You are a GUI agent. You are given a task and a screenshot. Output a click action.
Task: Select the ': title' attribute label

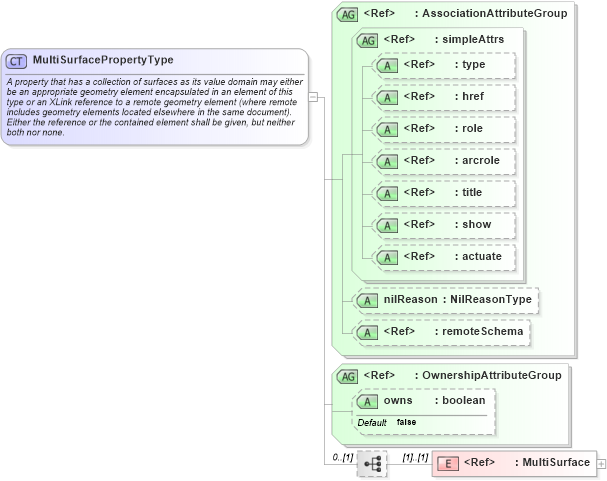(x=468, y=193)
